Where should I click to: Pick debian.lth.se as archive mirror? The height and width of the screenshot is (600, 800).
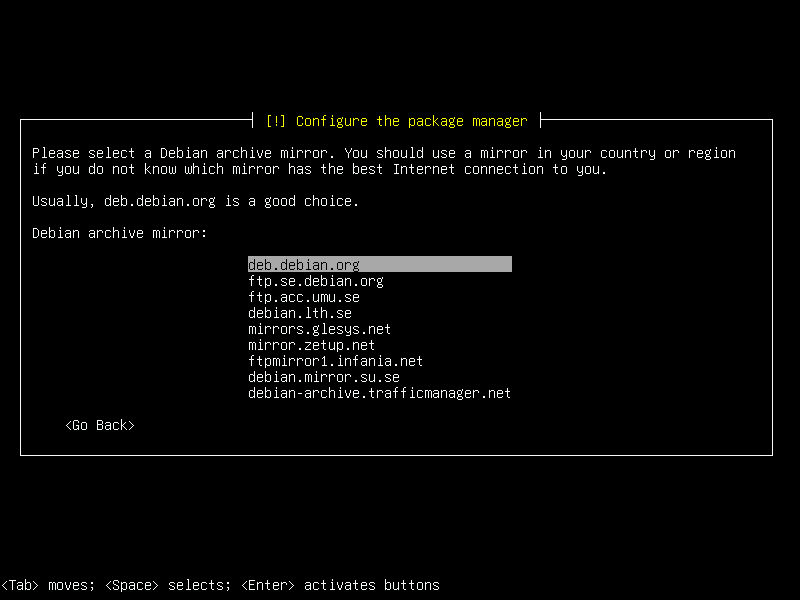point(299,312)
